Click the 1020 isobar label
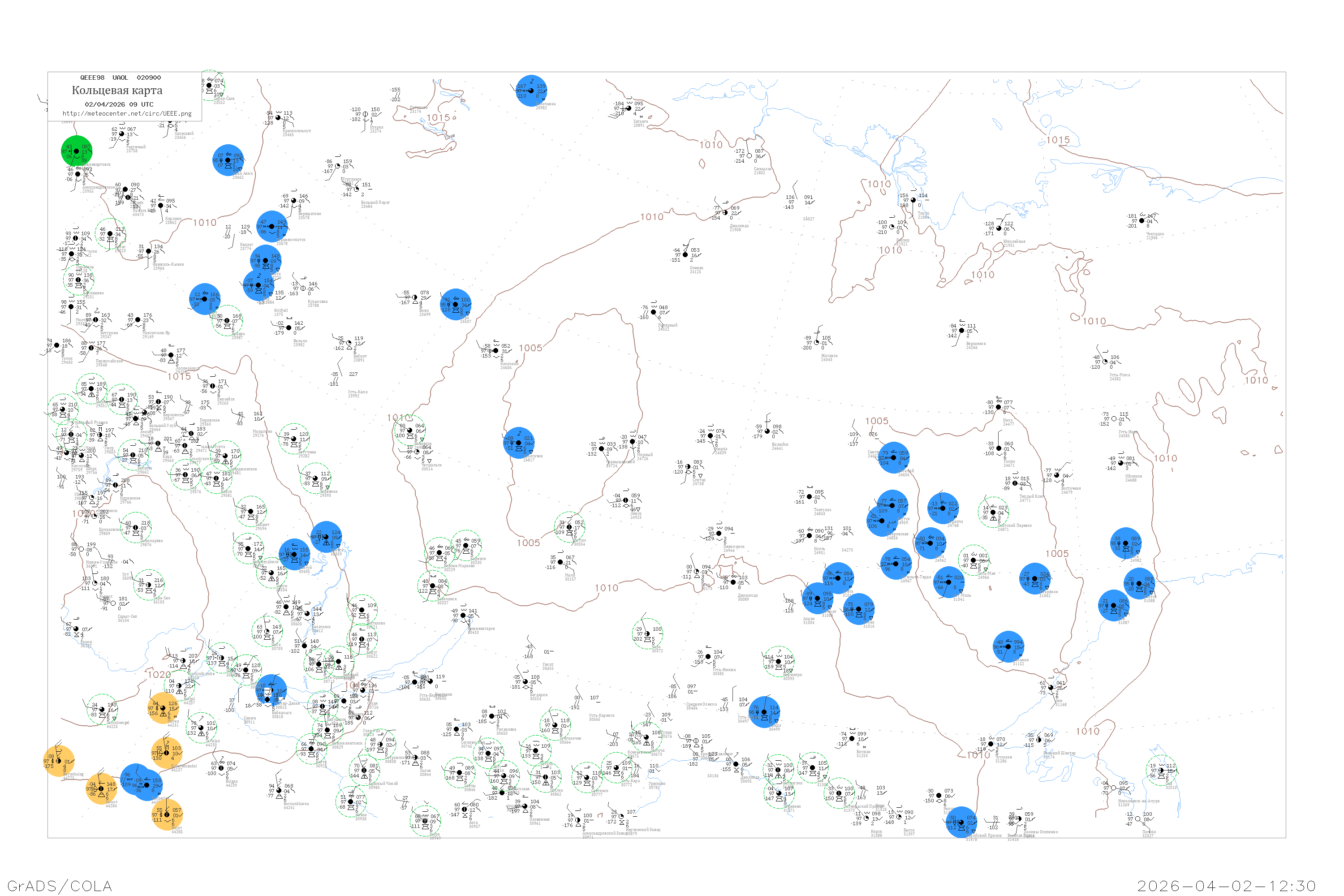 [159, 674]
